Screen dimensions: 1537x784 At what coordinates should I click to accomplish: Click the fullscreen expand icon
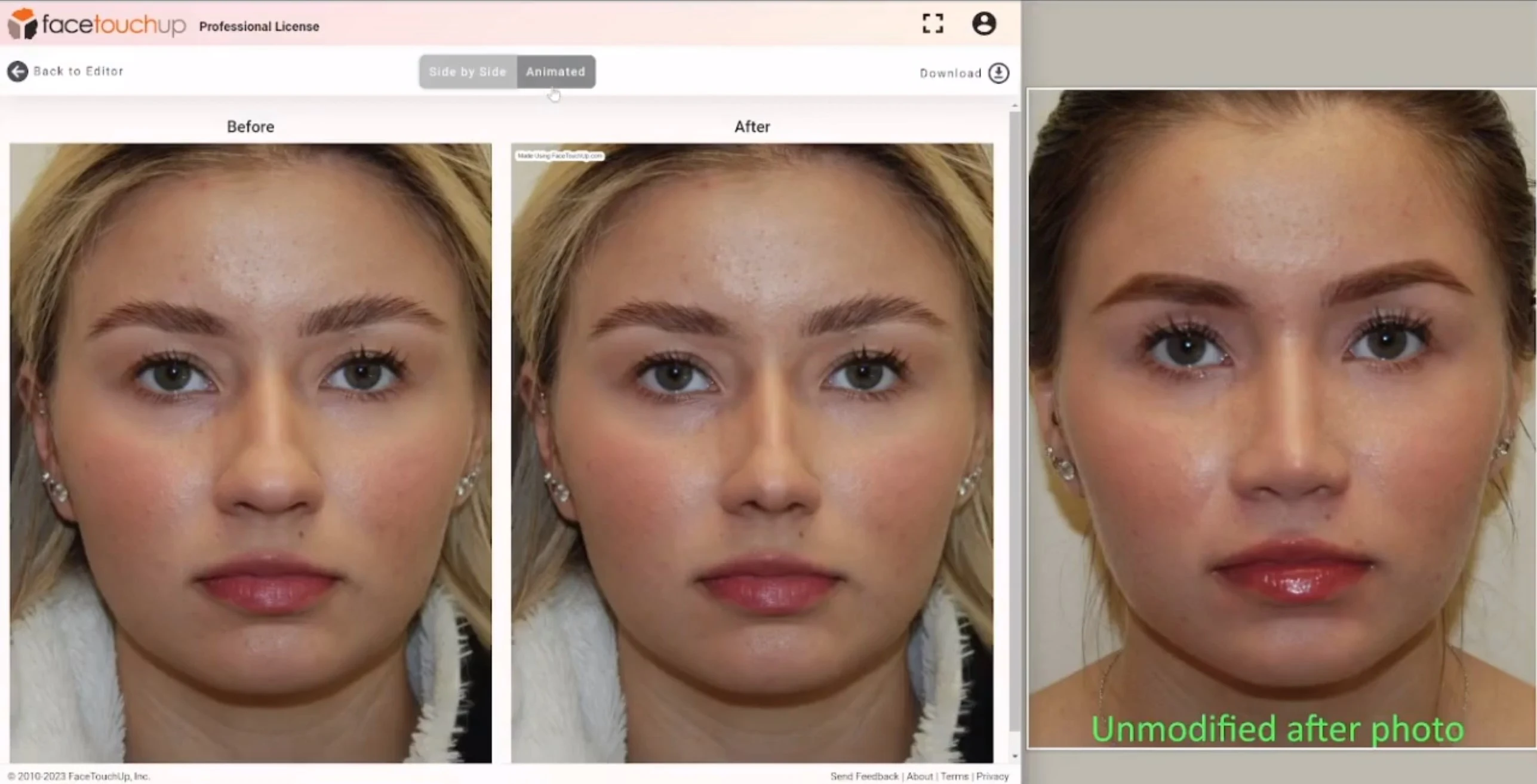932,23
